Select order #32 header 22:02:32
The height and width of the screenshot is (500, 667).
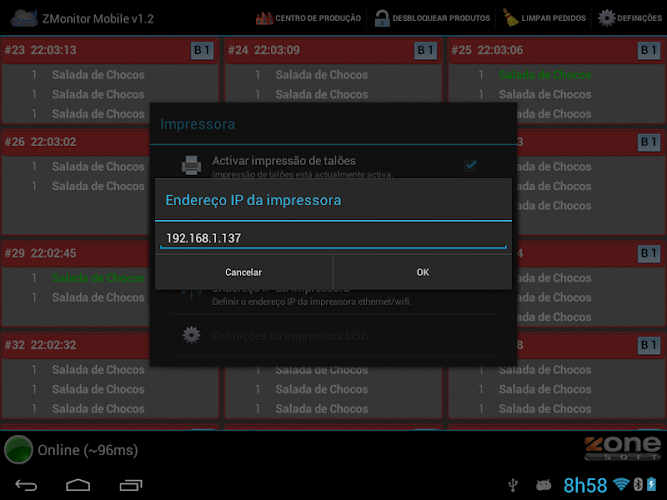(76, 345)
